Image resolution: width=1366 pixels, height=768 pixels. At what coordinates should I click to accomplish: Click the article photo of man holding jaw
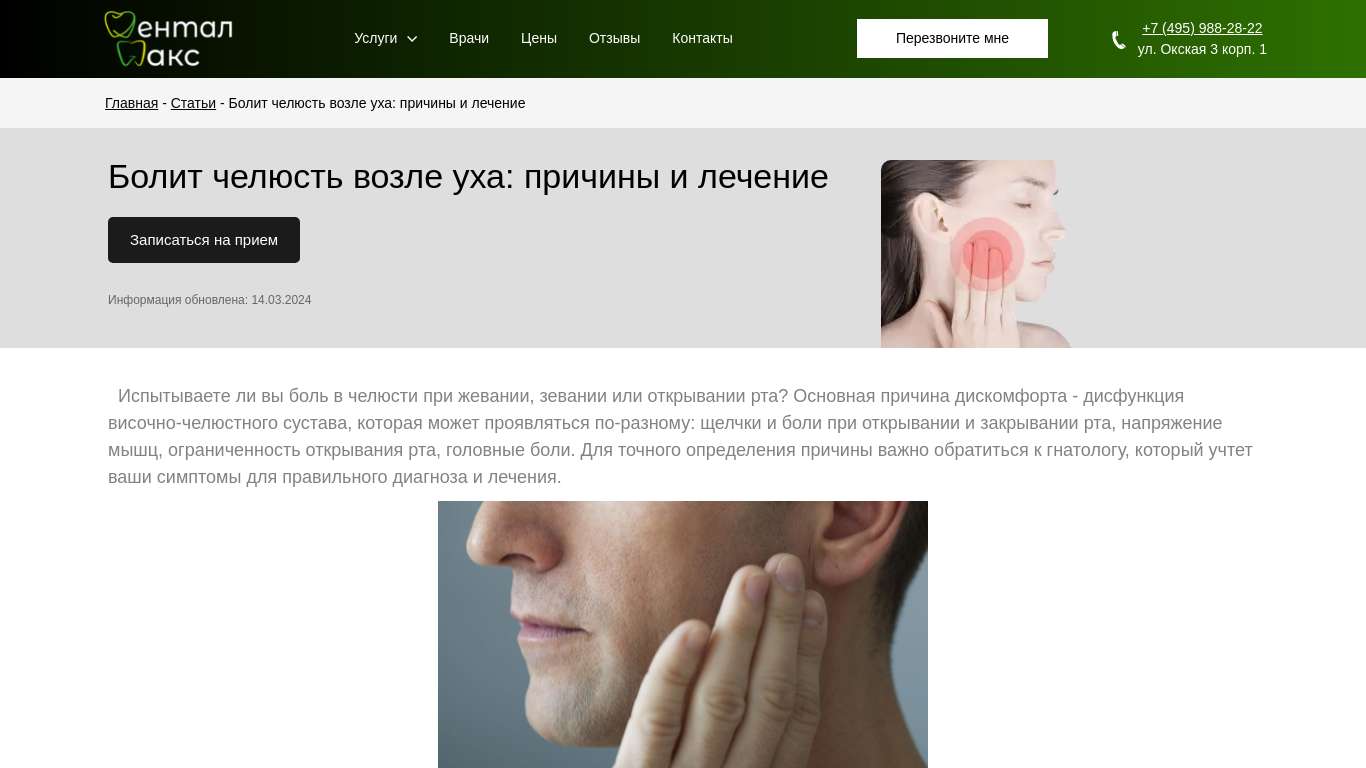683,634
